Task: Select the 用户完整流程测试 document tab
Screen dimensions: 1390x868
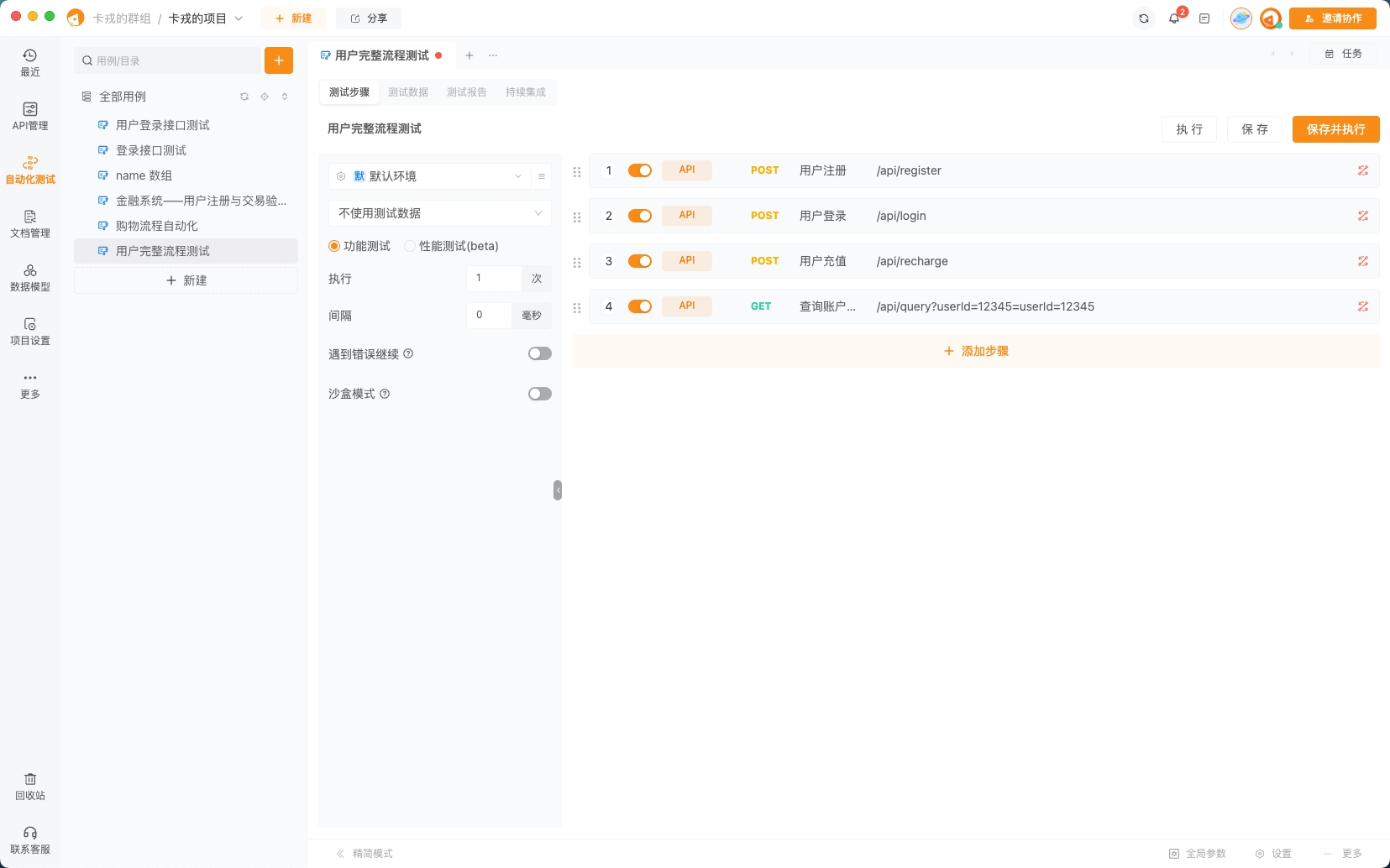Action: 381,55
